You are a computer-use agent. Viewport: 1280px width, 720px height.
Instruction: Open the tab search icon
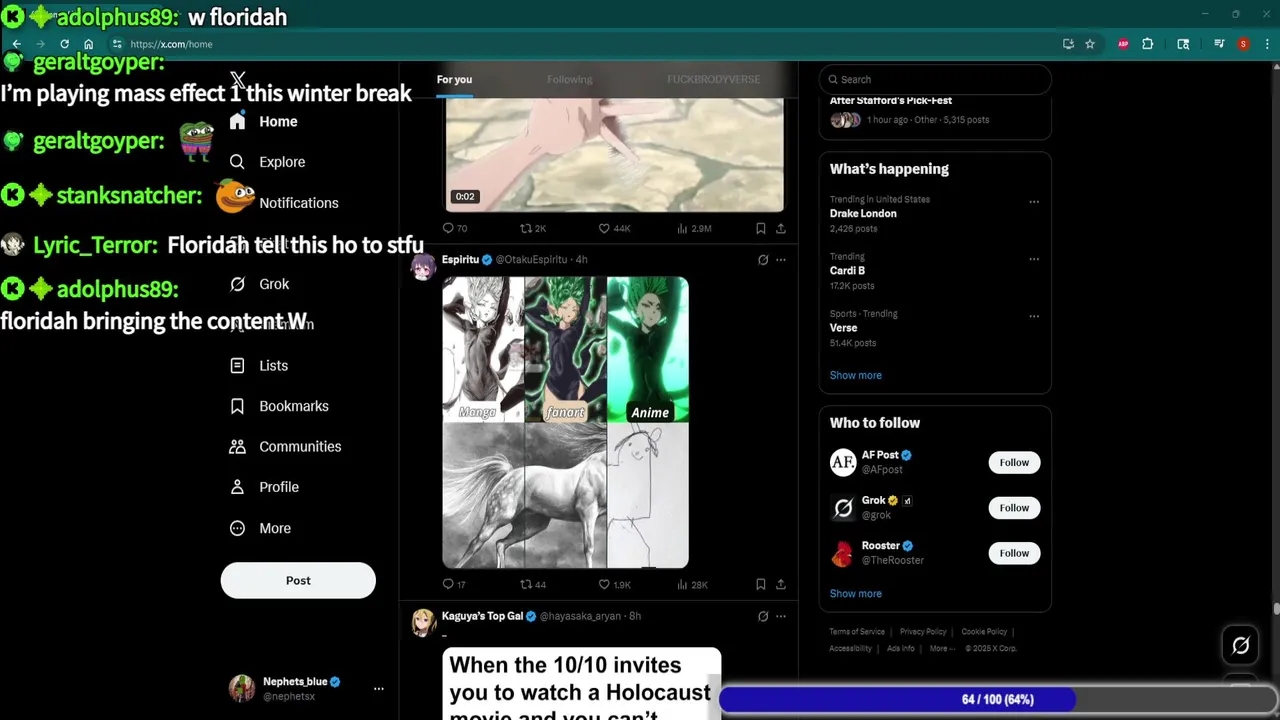pyautogui.click(x=1183, y=44)
